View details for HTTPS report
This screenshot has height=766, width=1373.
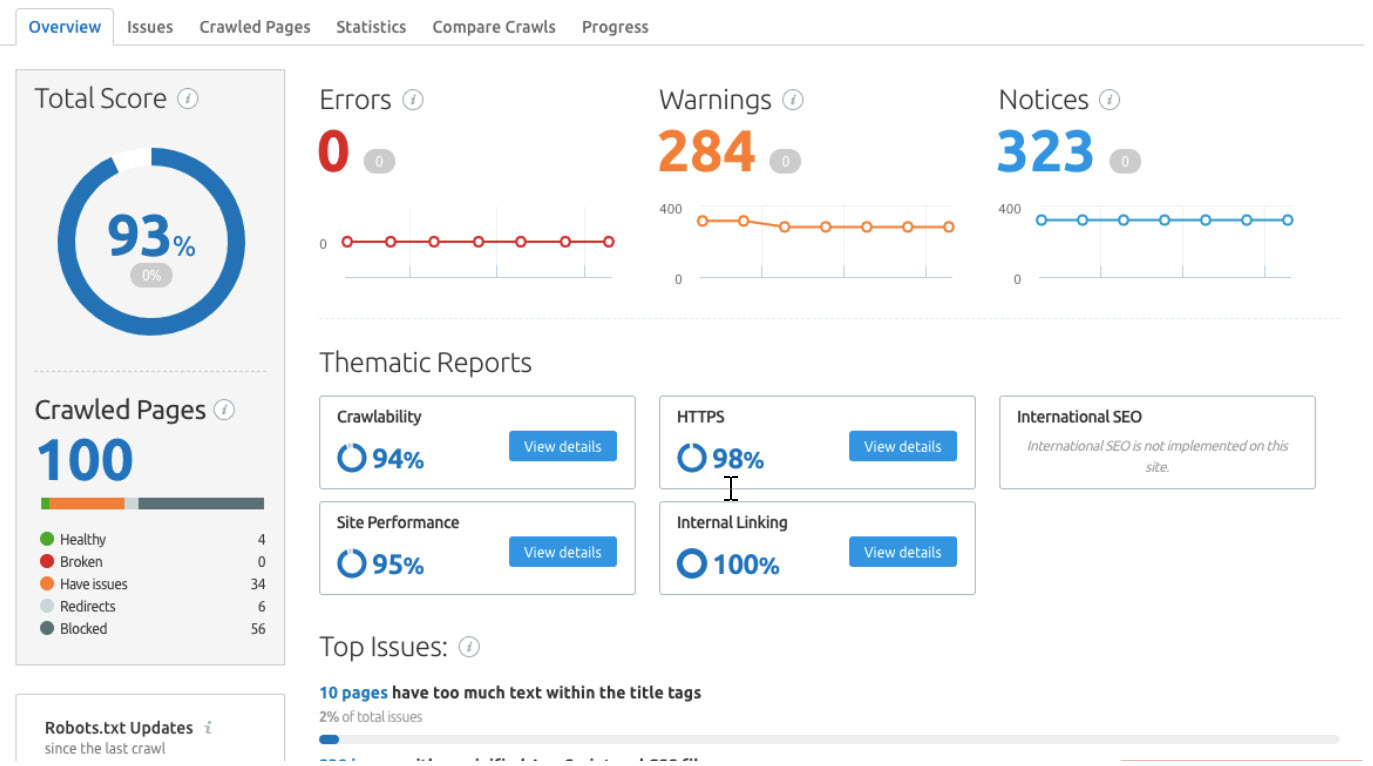pyautogui.click(x=902, y=446)
